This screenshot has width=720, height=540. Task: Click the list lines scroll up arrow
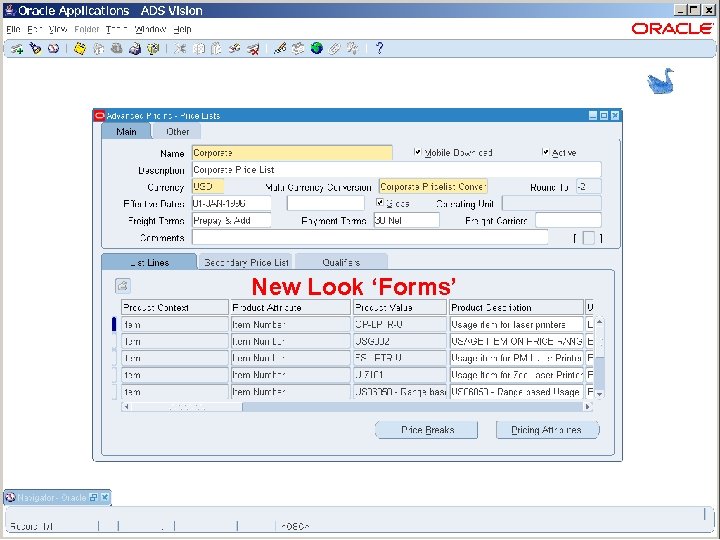point(599,322)
